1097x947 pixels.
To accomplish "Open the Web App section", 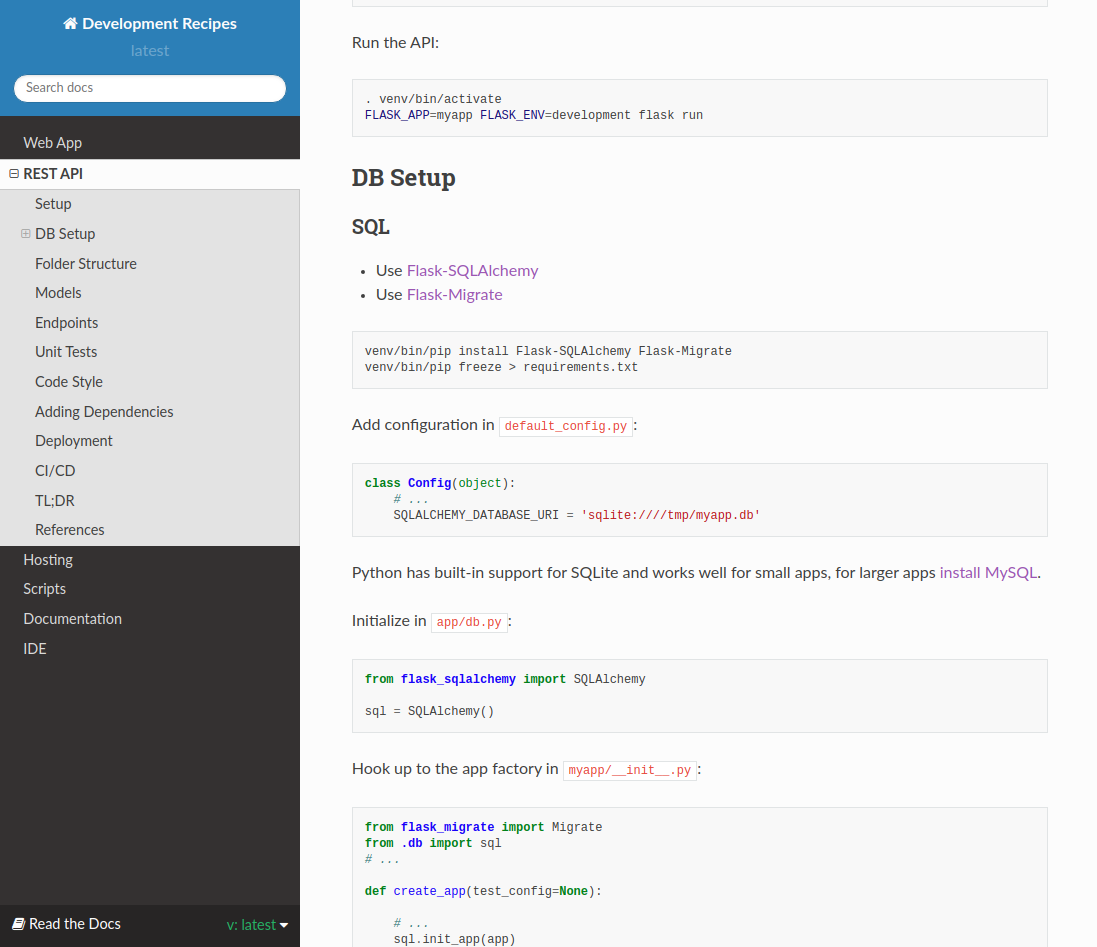I will (x=53, y=143).
